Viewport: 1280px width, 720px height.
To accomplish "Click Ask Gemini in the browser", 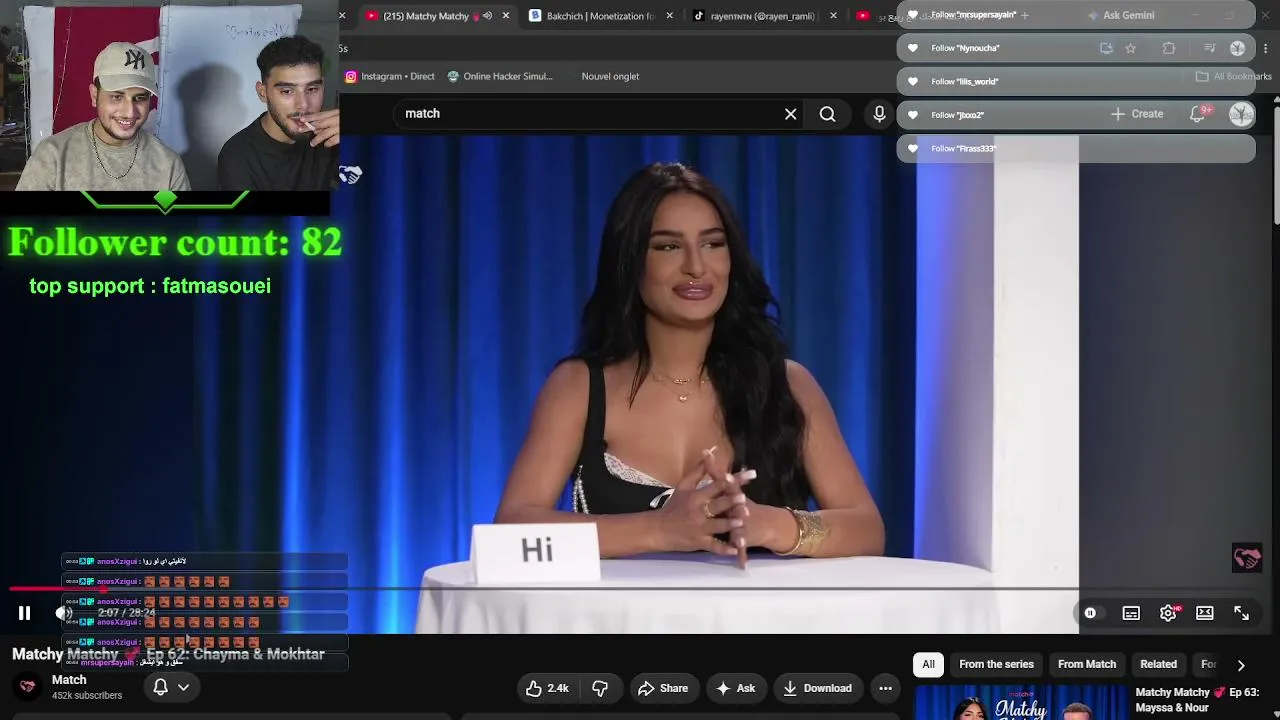I will tap(1121, 16).
